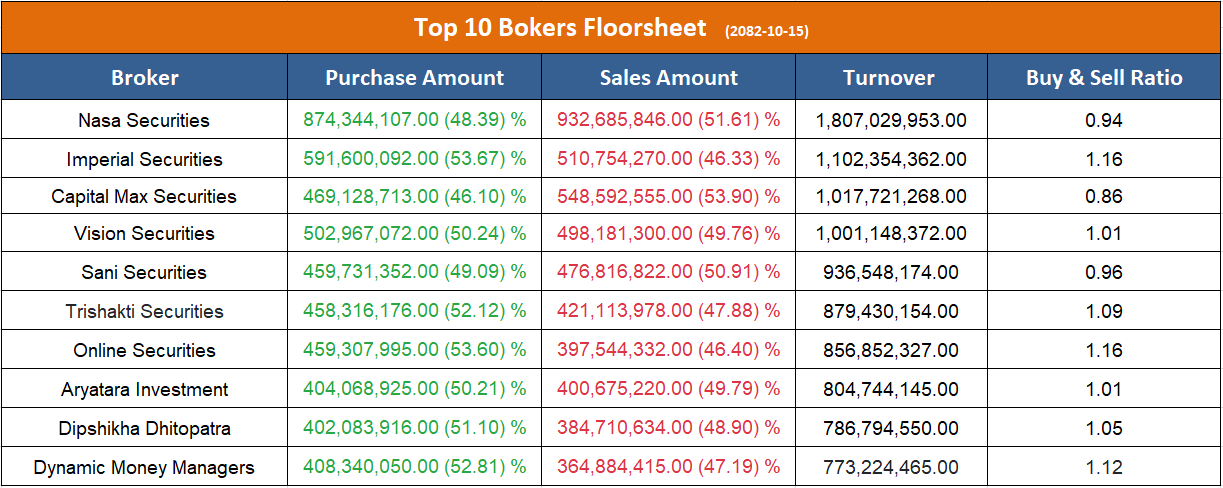Click the Turnover column header

click(889, 78)
